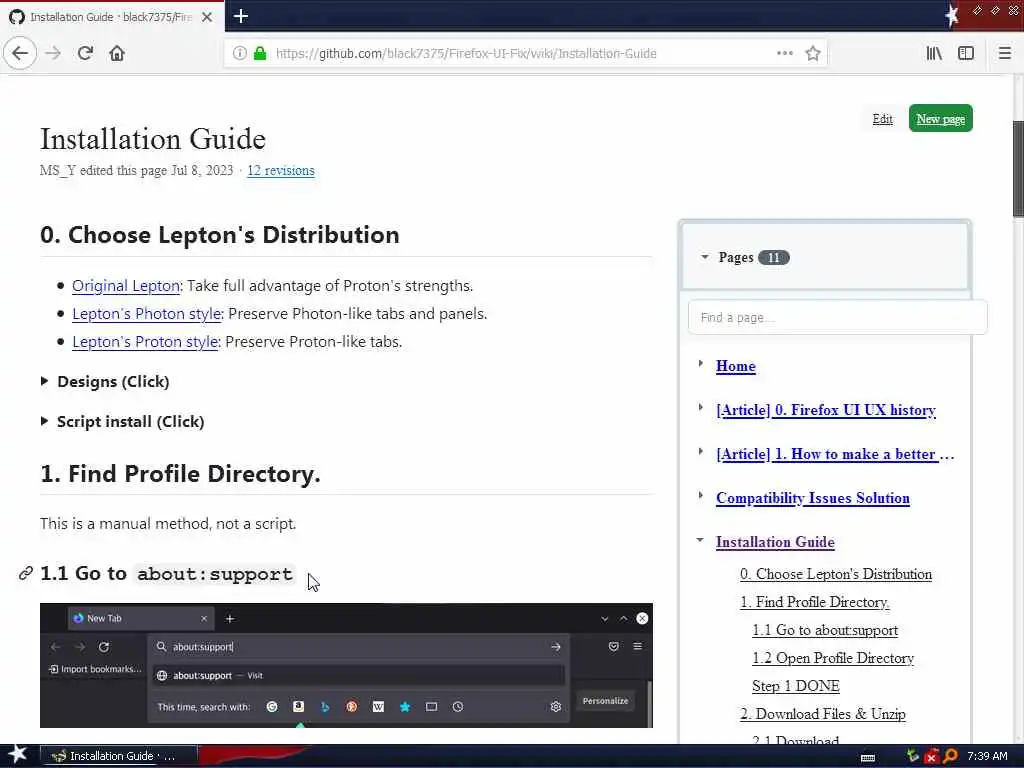This screenshot has width=1024, height=768.
Task: Jump to 1.2 Open Profile Directory section
Action: click(x=833, y=658)
